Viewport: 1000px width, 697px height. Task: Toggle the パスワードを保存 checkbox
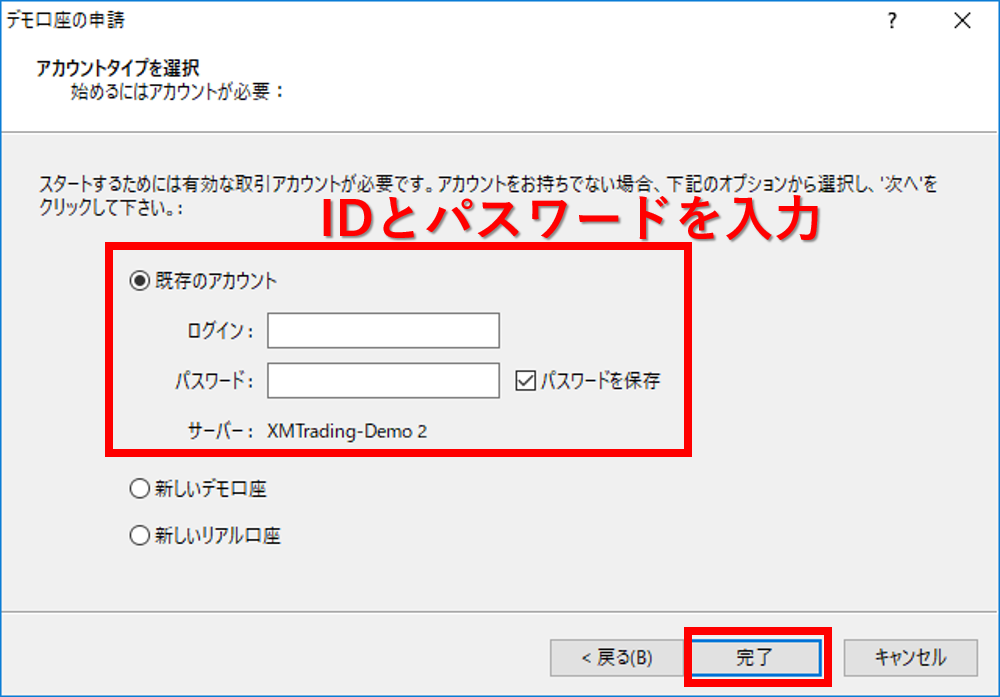tap(526, 380)
